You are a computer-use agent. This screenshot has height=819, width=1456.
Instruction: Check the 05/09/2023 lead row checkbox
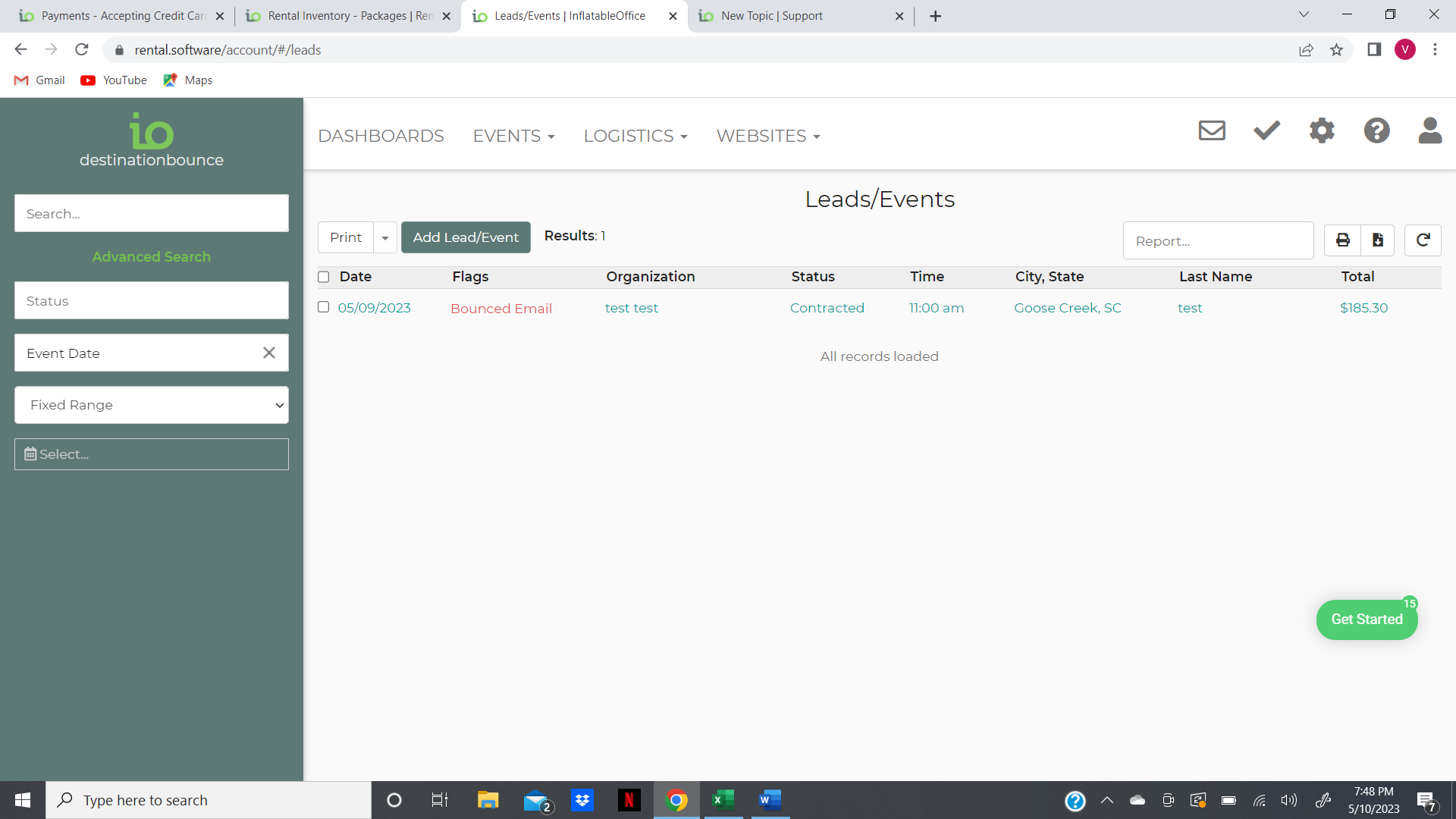pos(324,307)
